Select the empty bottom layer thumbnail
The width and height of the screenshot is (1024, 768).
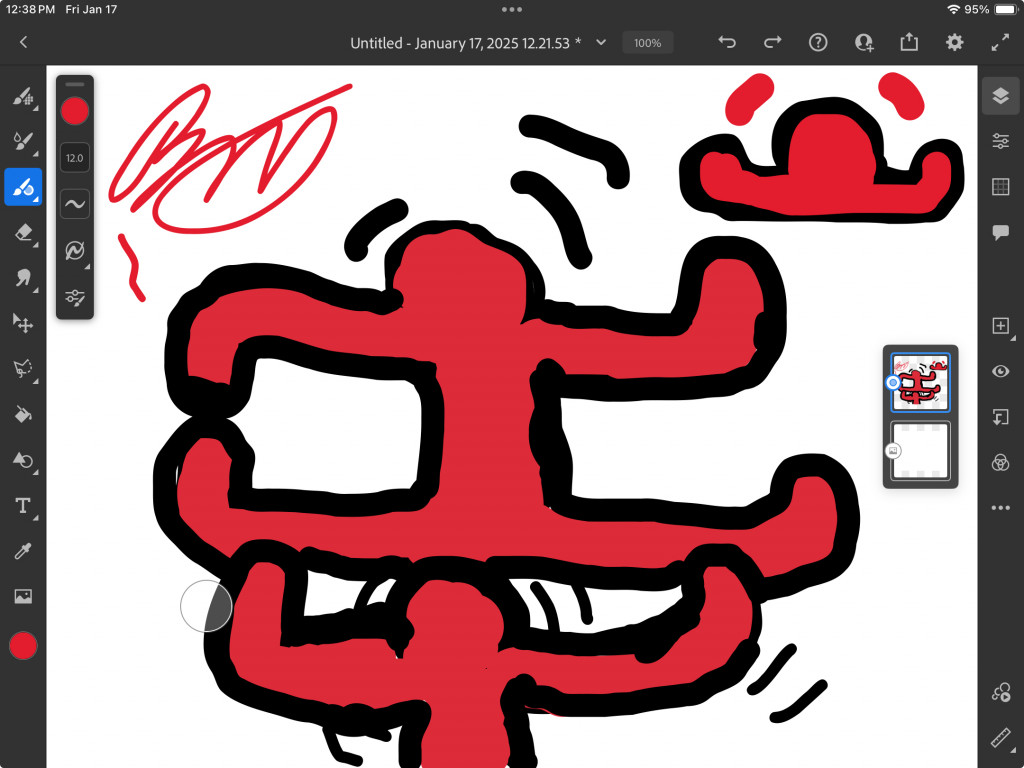point(920,451)
